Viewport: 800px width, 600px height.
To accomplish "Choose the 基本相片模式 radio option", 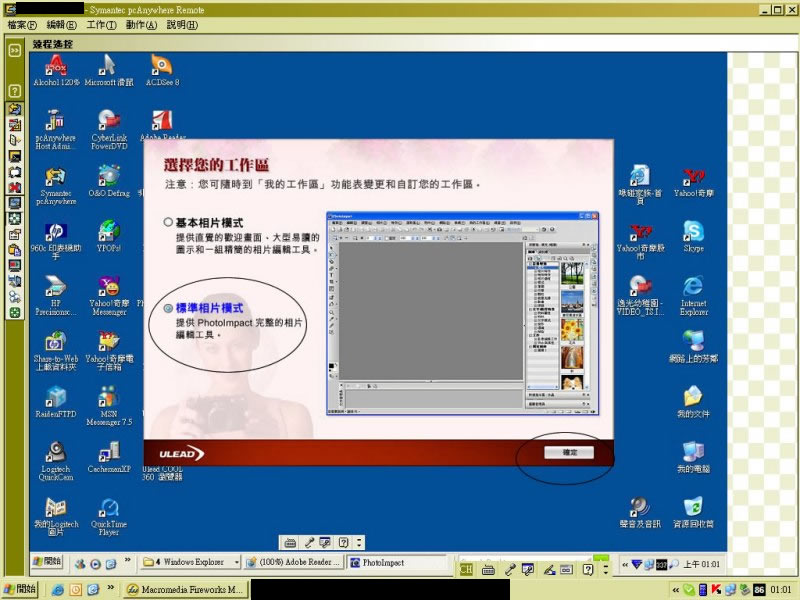I will click(x=168, y=222).
